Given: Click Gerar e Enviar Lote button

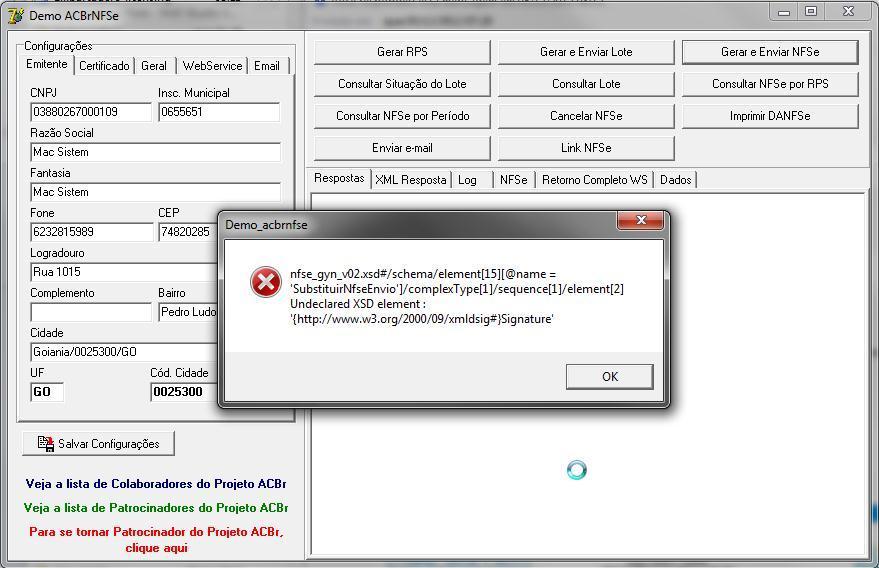Looking at the screenshot, I should [x=586, y=52].
